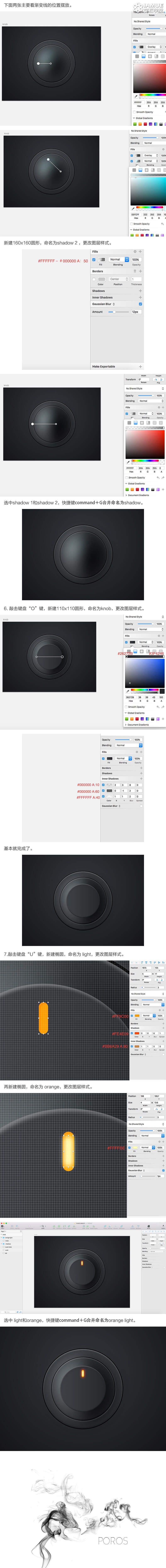
Task: Open border color swatch beside Center dropdown
Action: coord(101,279)
